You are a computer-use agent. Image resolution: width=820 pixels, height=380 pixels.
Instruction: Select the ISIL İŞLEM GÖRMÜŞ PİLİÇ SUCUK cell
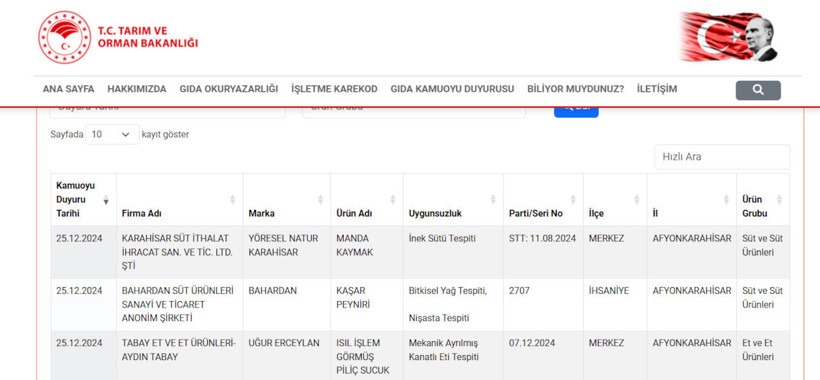[367, 355]
